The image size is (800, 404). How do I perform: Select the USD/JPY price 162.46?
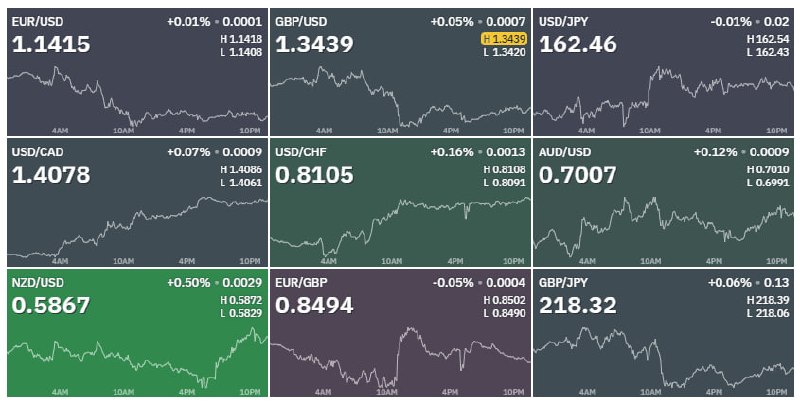578,44
